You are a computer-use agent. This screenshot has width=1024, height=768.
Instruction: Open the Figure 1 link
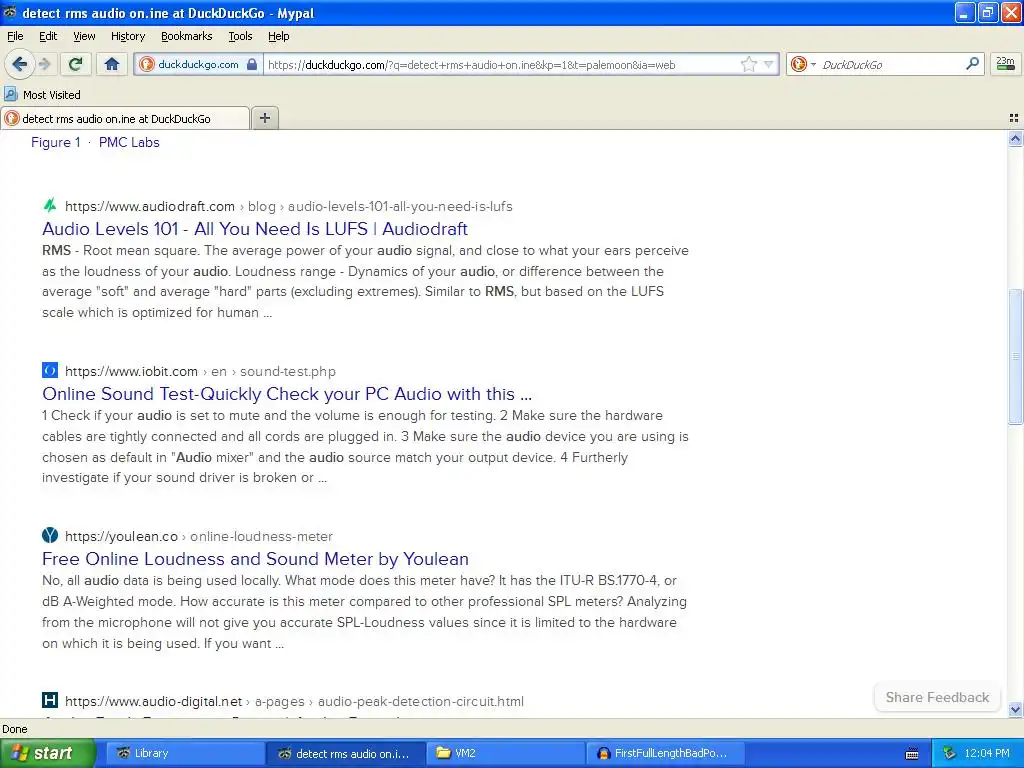(x=56, y=142)
